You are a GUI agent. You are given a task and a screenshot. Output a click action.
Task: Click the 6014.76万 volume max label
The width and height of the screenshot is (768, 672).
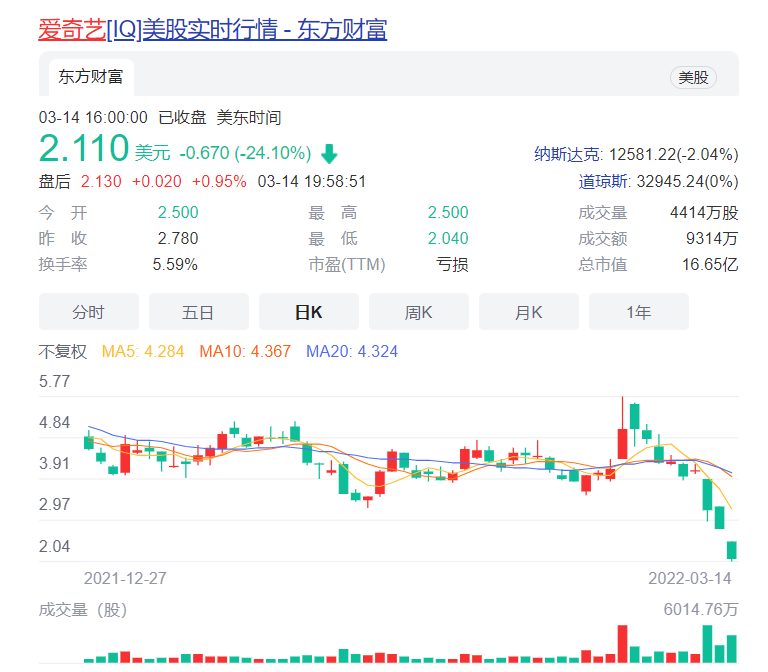(701, 609)
